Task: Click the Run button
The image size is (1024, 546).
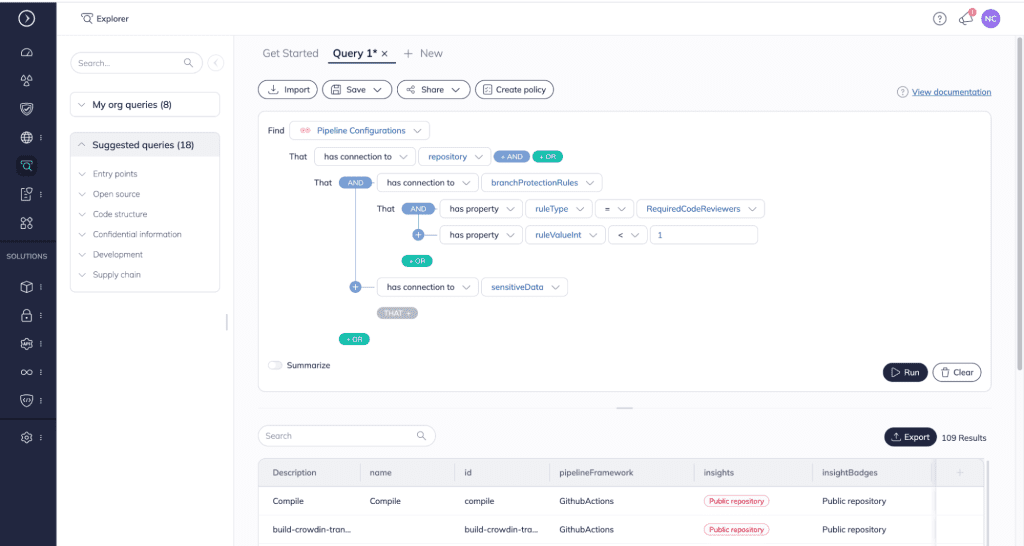Action: pyautogui.click(x=904, y=372)
